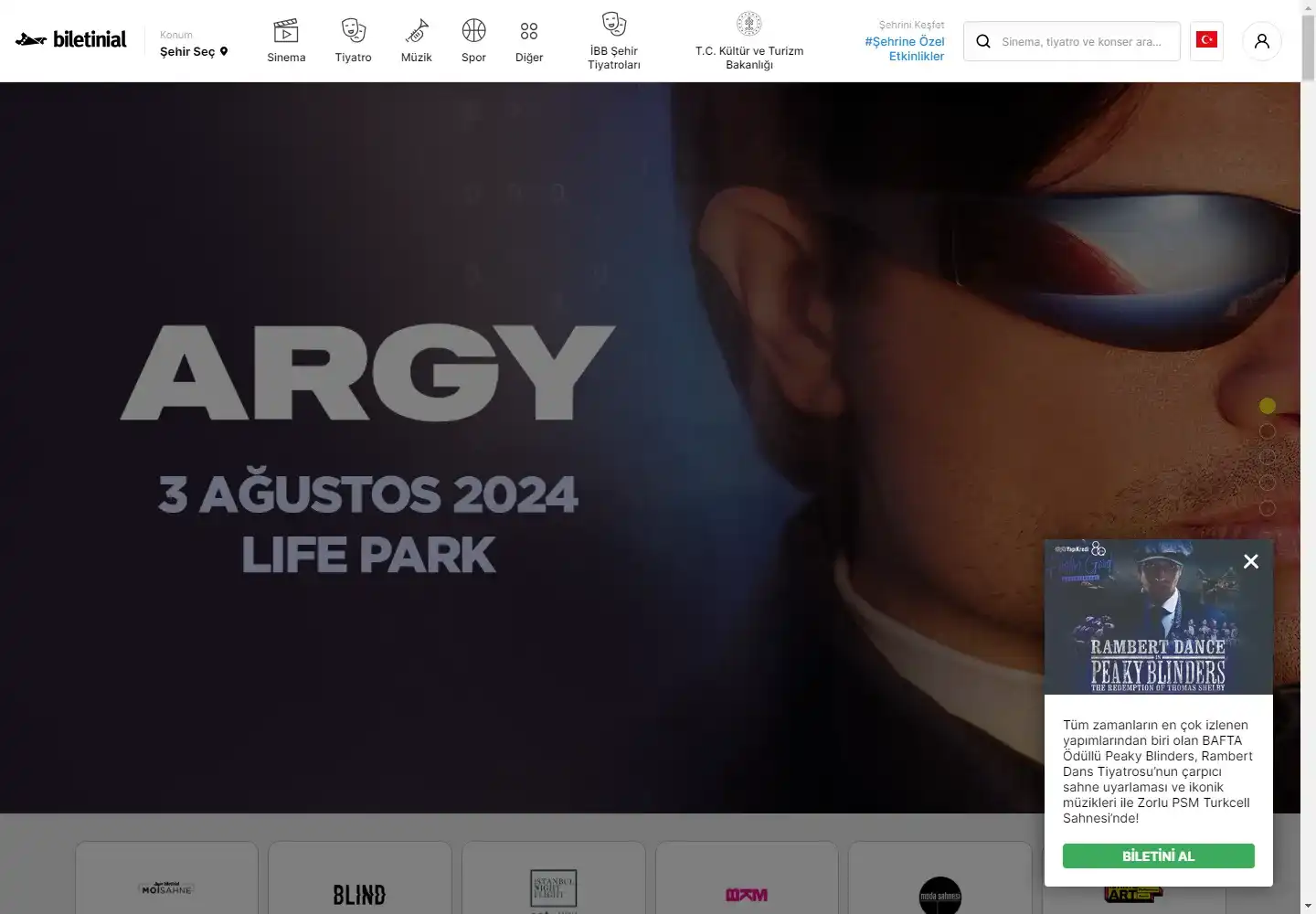Open #Şehrine Özel Etkinlikler link
The width and height of the screenshot is (1316, 914).
click(x=905, y=48)
